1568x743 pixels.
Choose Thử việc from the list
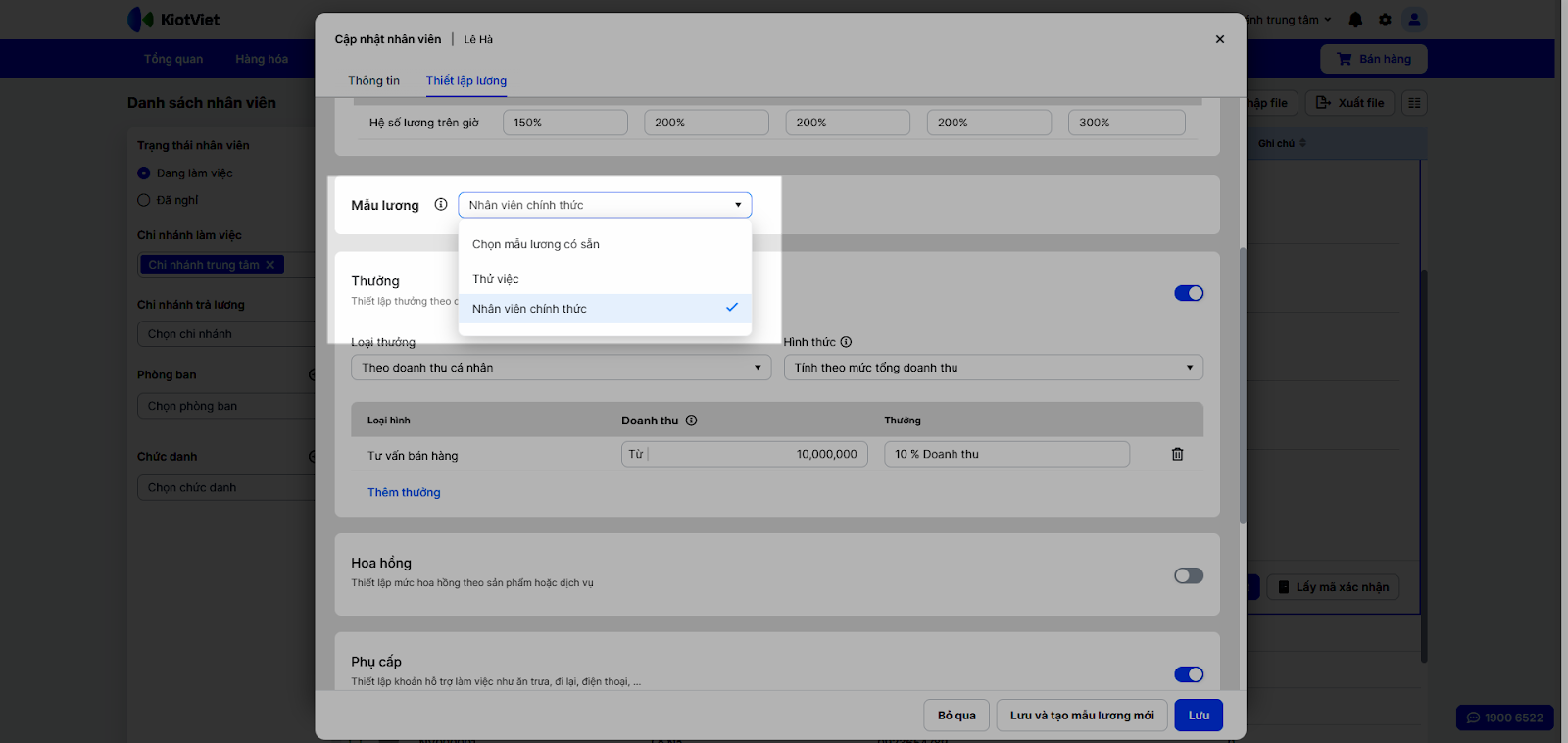pos(496,279)
